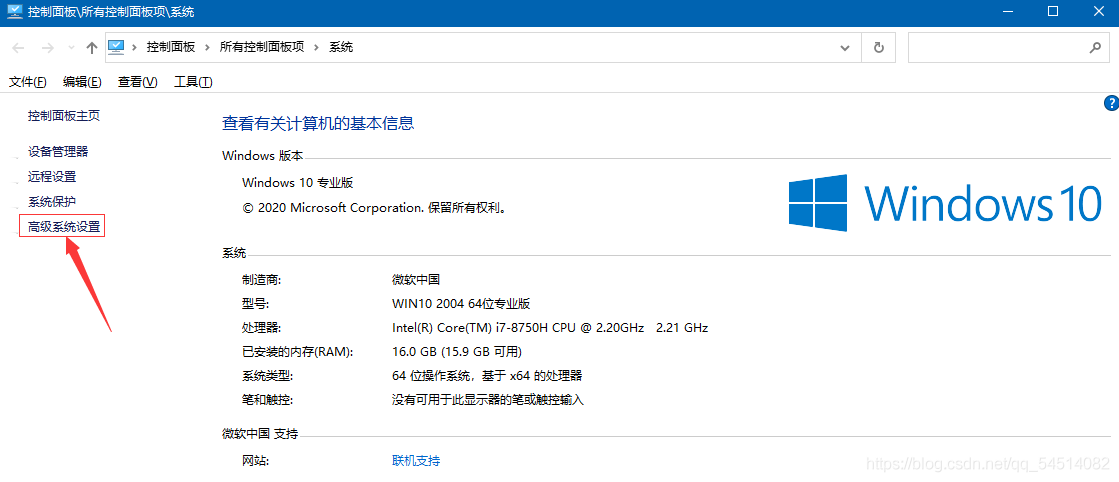The width and height of the screenshot is (1119, 482).
Task: Open 设备管理器
Action: tap(59, 151)
